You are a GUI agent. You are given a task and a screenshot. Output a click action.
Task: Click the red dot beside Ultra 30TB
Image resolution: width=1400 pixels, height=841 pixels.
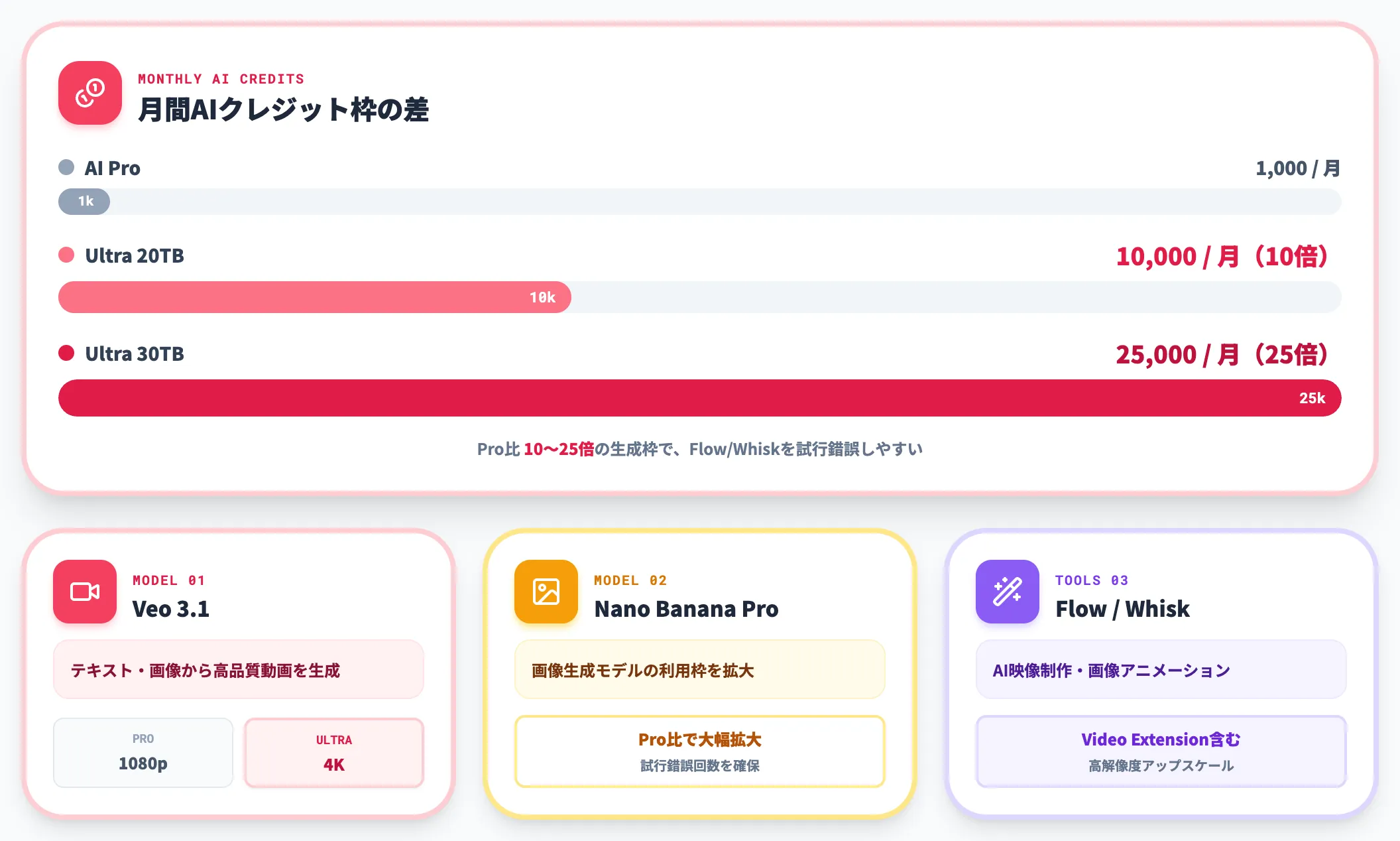[66, 353]
